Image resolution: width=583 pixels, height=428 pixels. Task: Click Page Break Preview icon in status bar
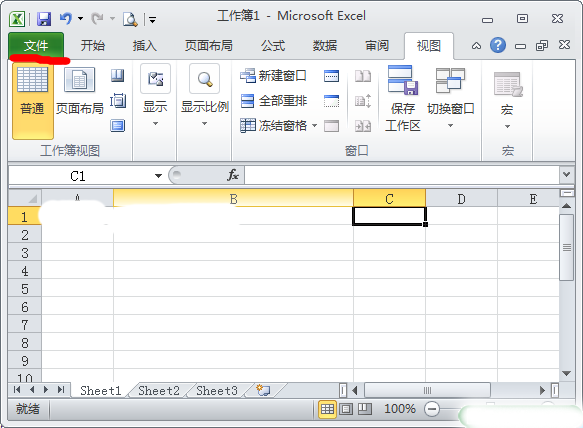click(x=365, y=409)
